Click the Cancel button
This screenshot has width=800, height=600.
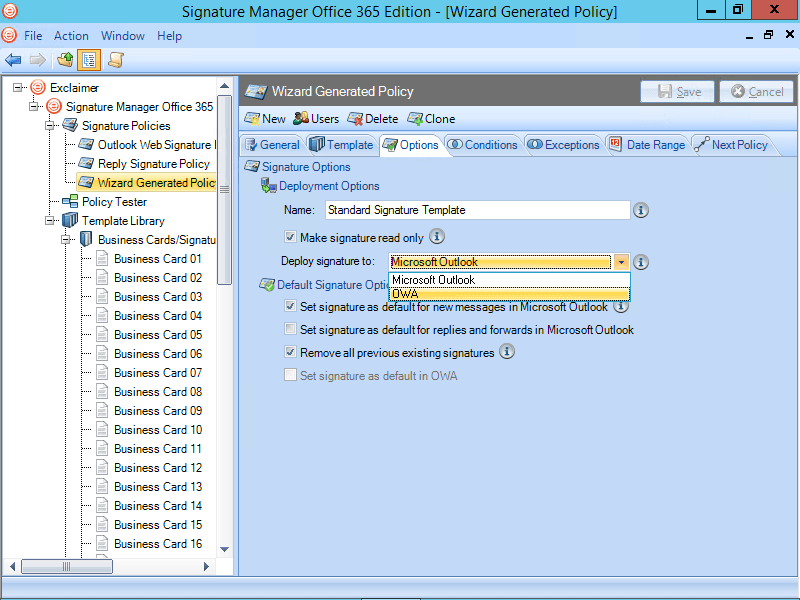(x=756, y=91)
